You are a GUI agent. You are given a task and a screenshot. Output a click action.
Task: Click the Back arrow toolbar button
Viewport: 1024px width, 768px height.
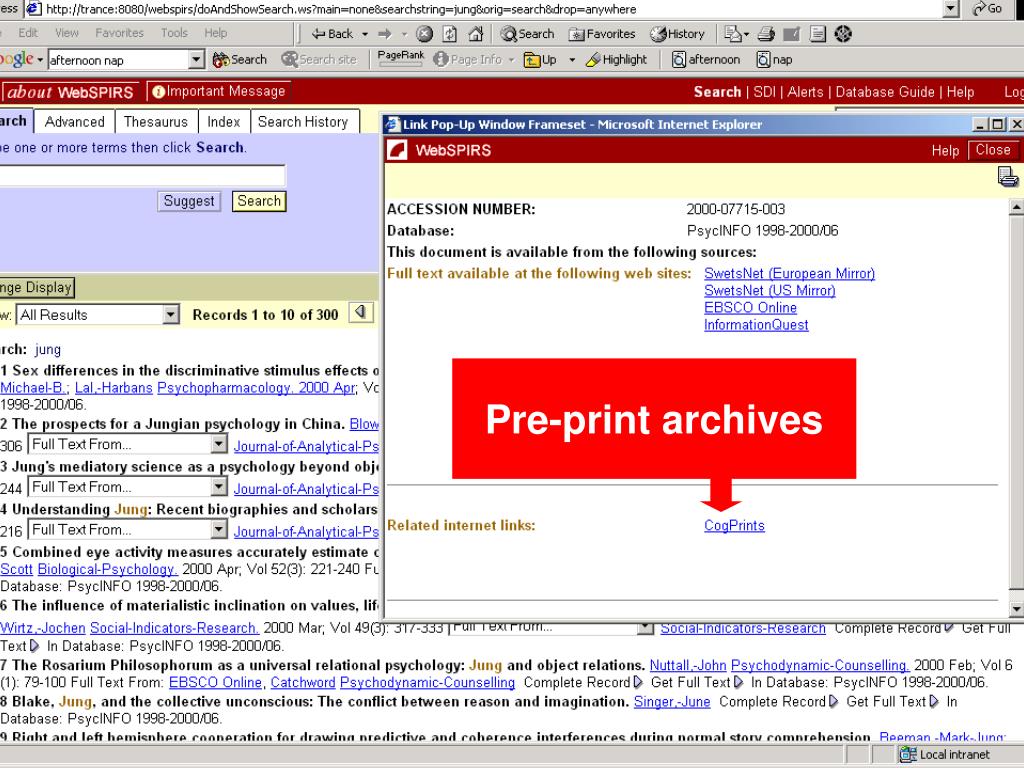coord(332,34)
